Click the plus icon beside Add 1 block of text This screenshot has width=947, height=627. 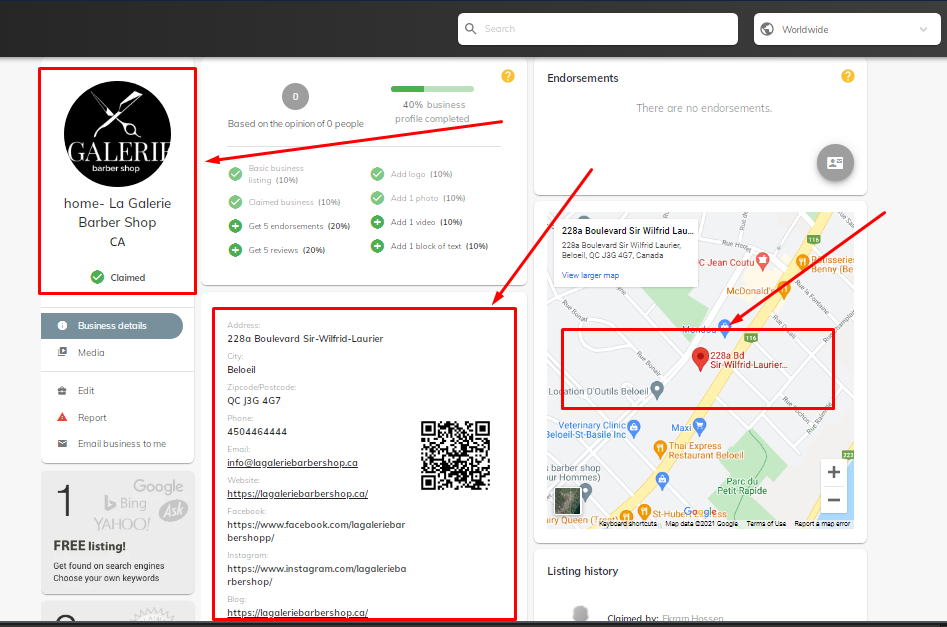click(377, 246)
